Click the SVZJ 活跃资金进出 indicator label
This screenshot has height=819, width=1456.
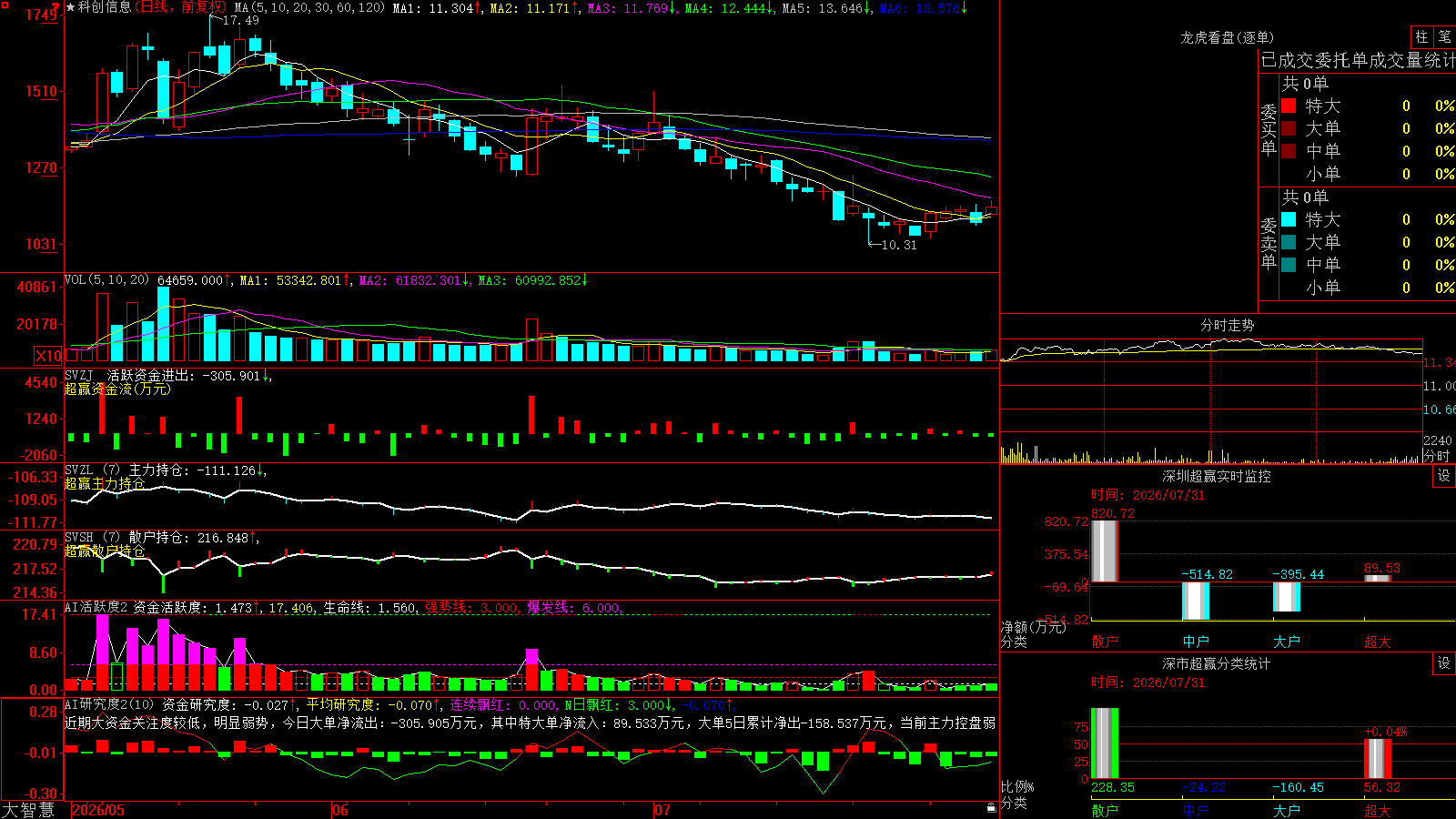tap(128, 375)
